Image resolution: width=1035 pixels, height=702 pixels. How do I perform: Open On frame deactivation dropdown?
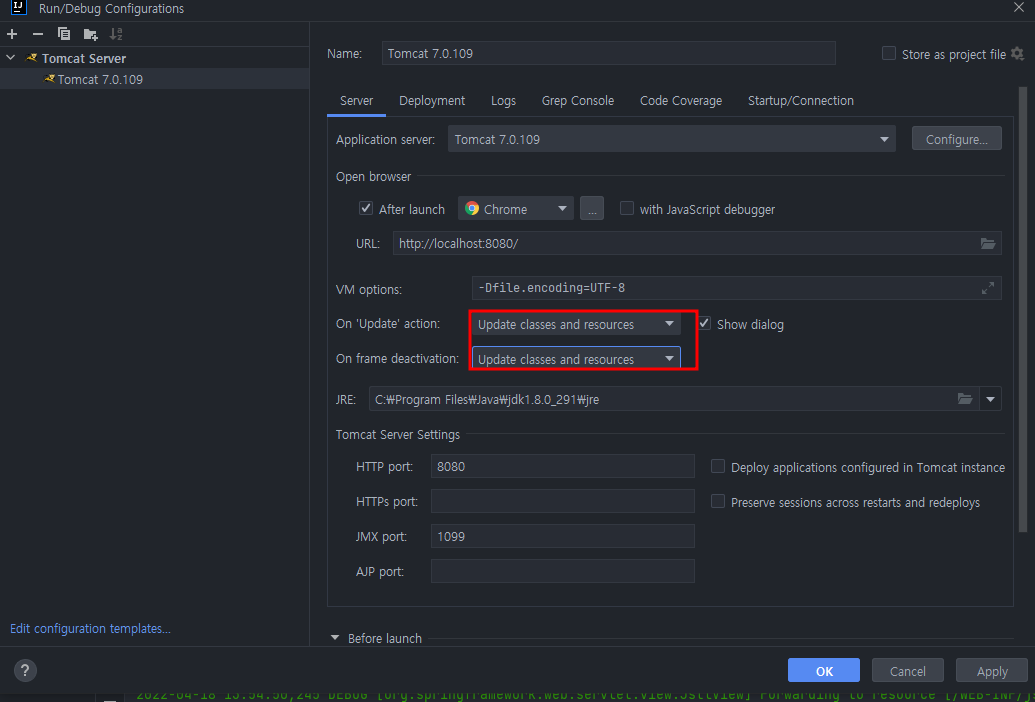(x=576, y=358)
